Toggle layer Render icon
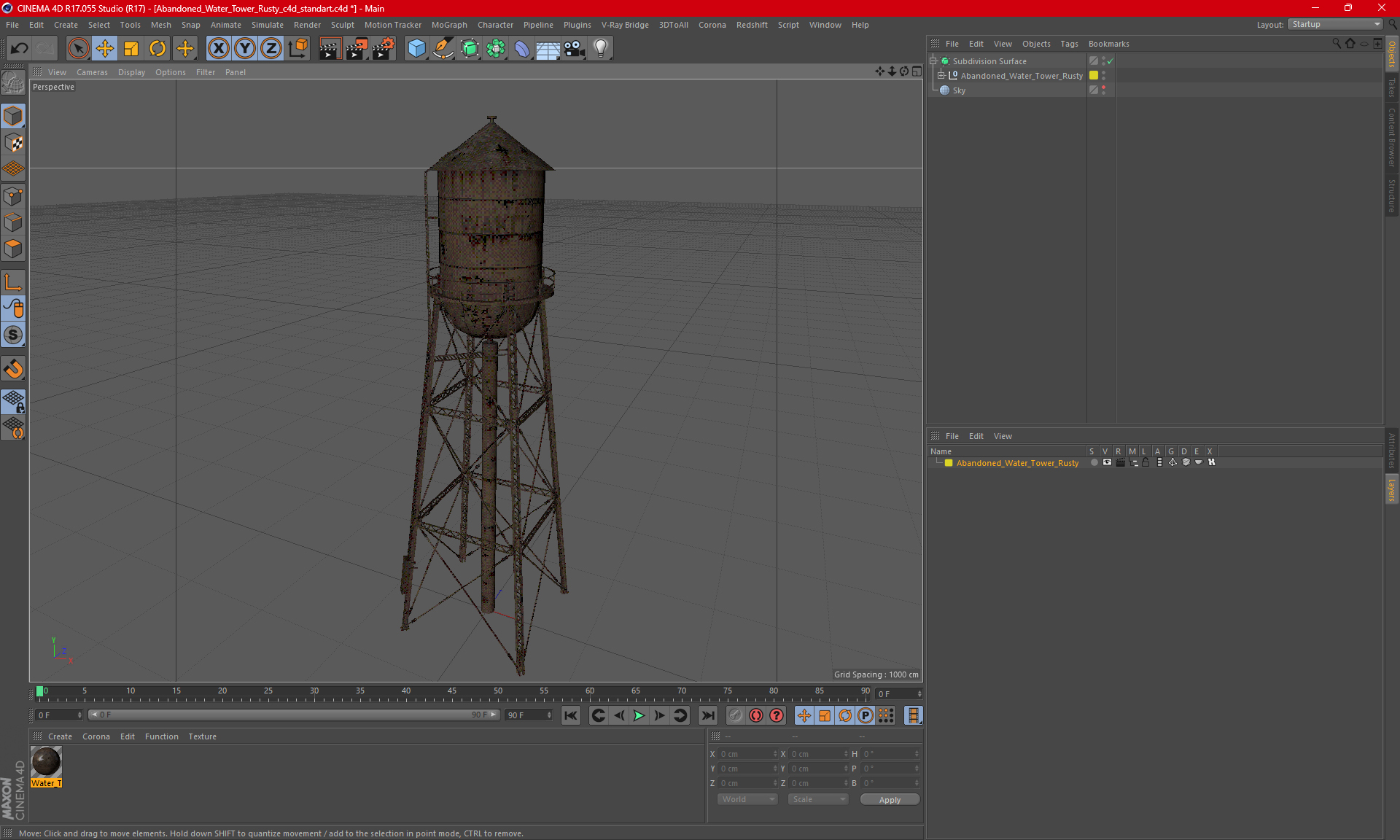Screen dimensions: 1400x840 pyautogui.click(x=1120, y=462)
